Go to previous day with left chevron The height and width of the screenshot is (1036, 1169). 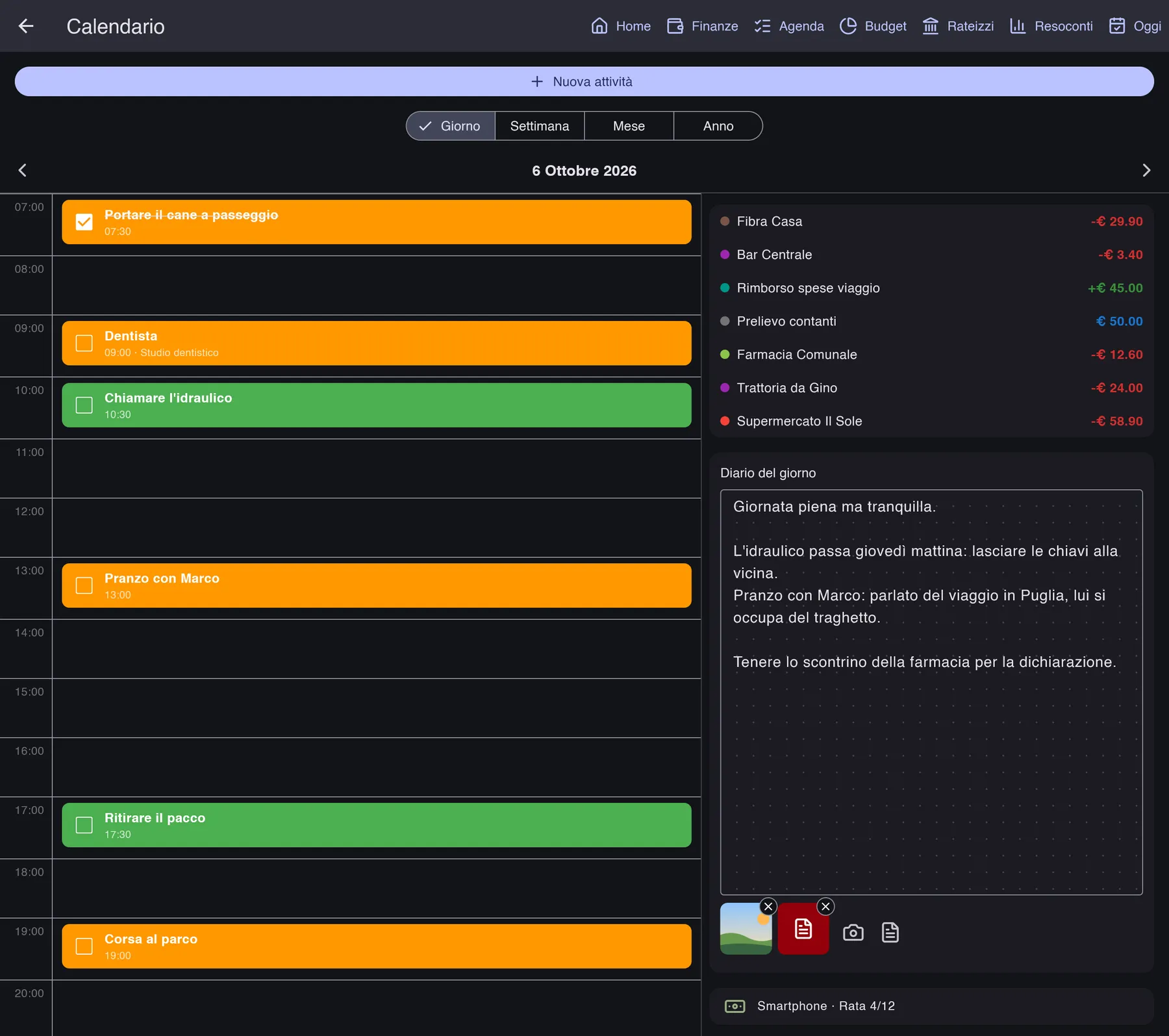pos(23,170)
